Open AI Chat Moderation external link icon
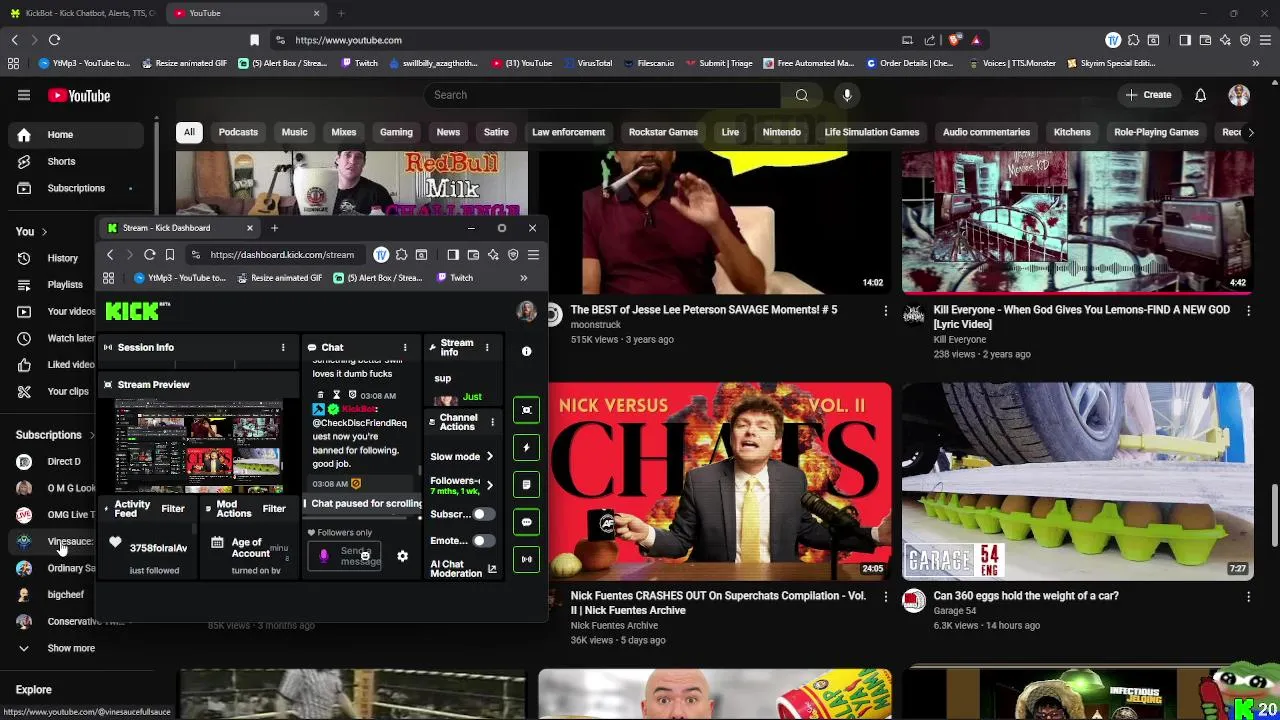Screen dimensions: 1280x720 (x=492, y=569)
